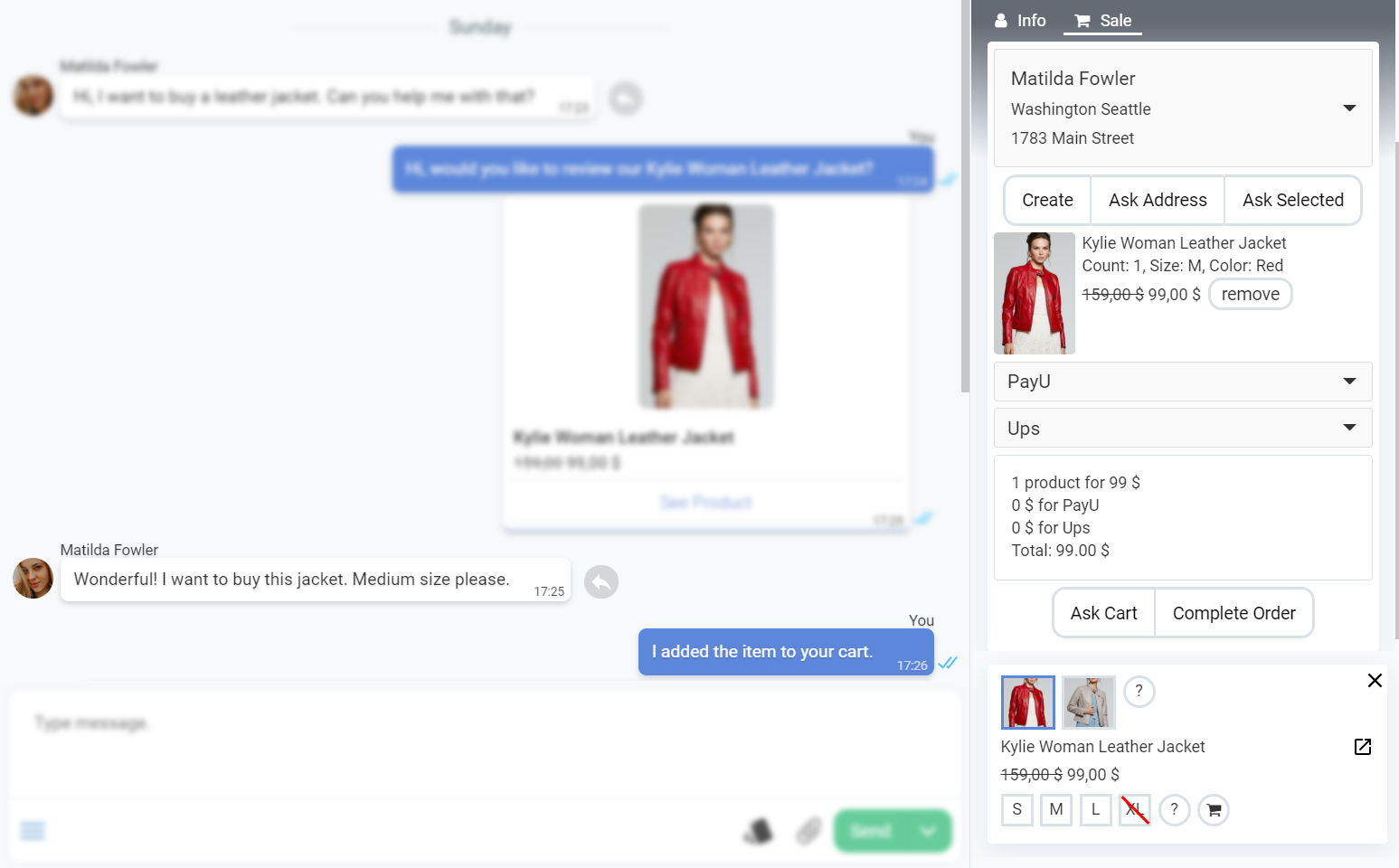Click the menu icon below message box
This screenshot has width=1399, height=868.
(x=33, y=831)
